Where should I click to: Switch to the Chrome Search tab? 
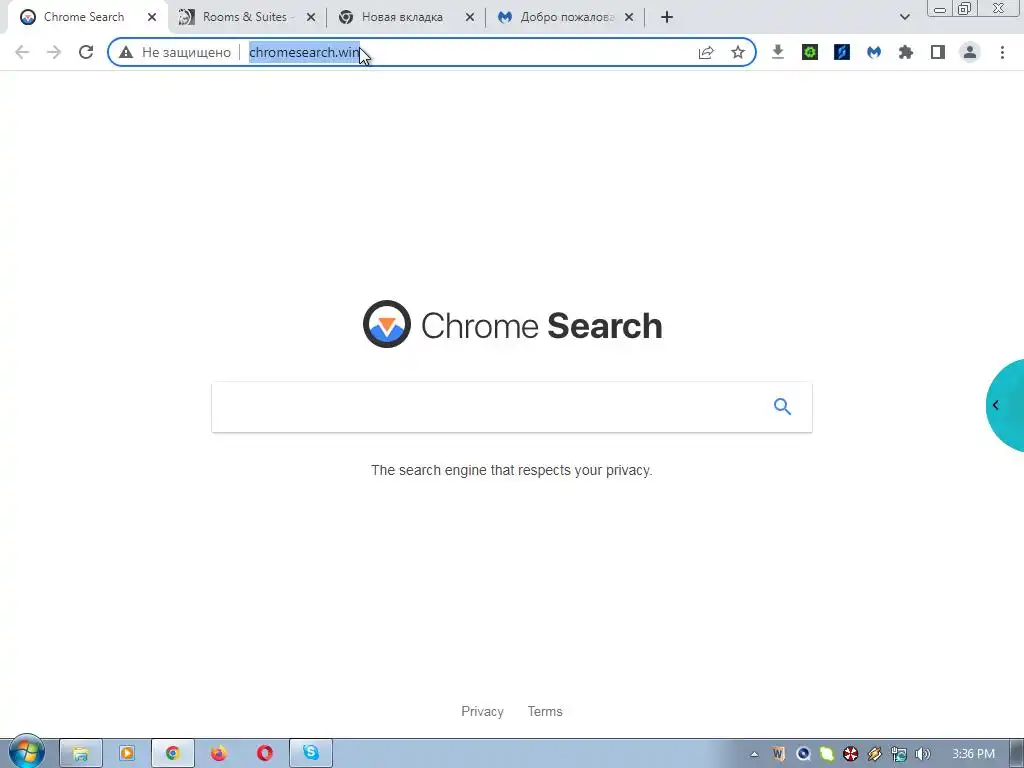point(84,17)
